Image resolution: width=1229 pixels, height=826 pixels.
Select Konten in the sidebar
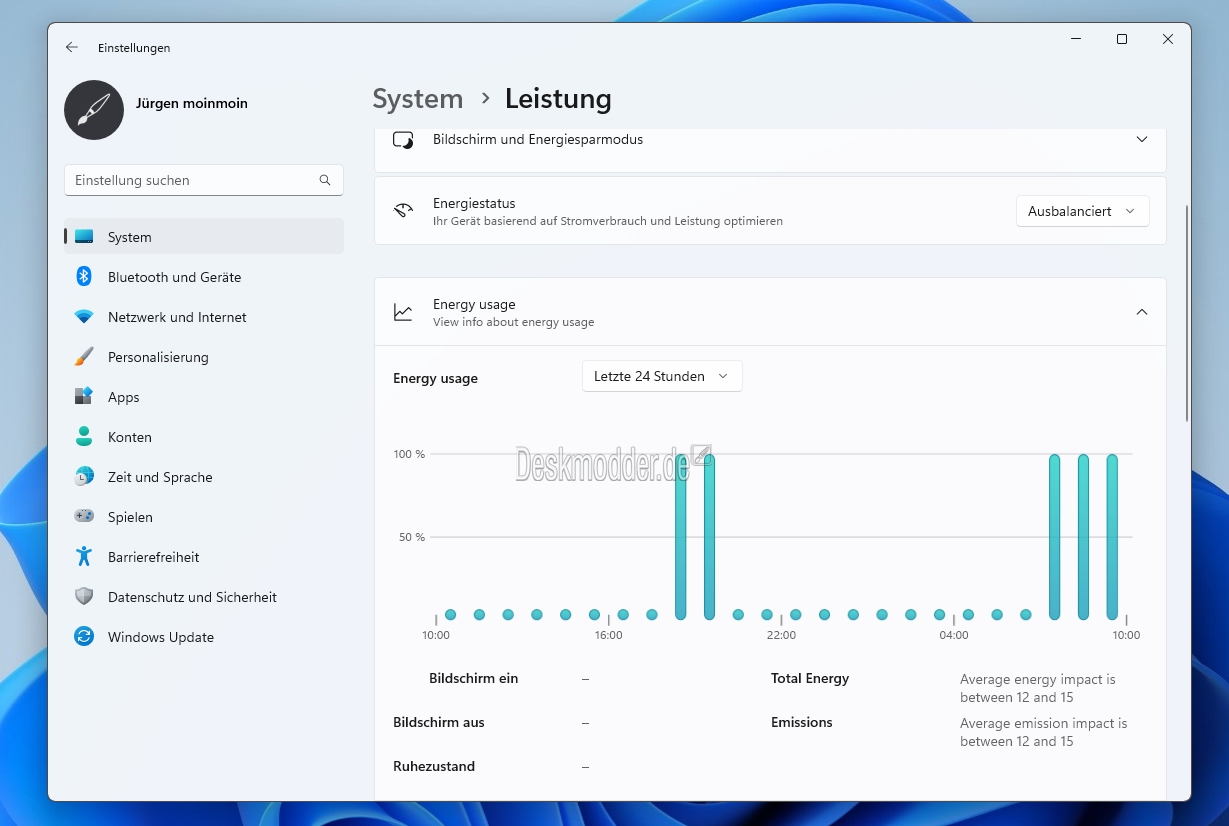(x=204, y=437)
